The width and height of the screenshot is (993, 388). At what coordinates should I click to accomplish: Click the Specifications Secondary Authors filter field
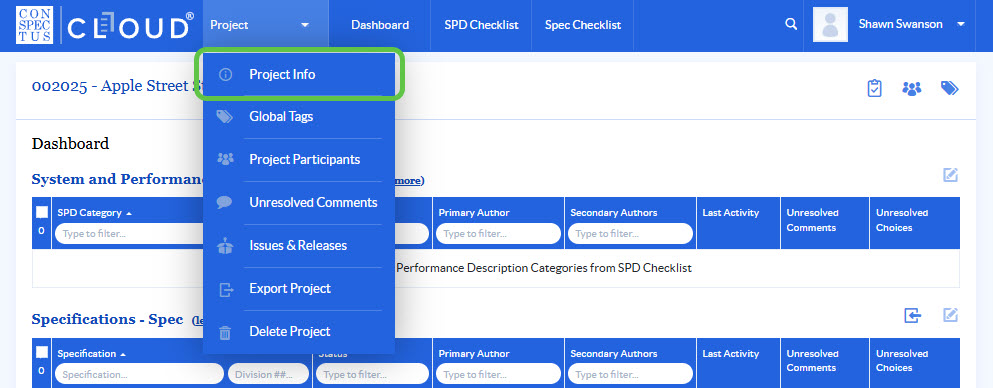[x=630, y=374]
